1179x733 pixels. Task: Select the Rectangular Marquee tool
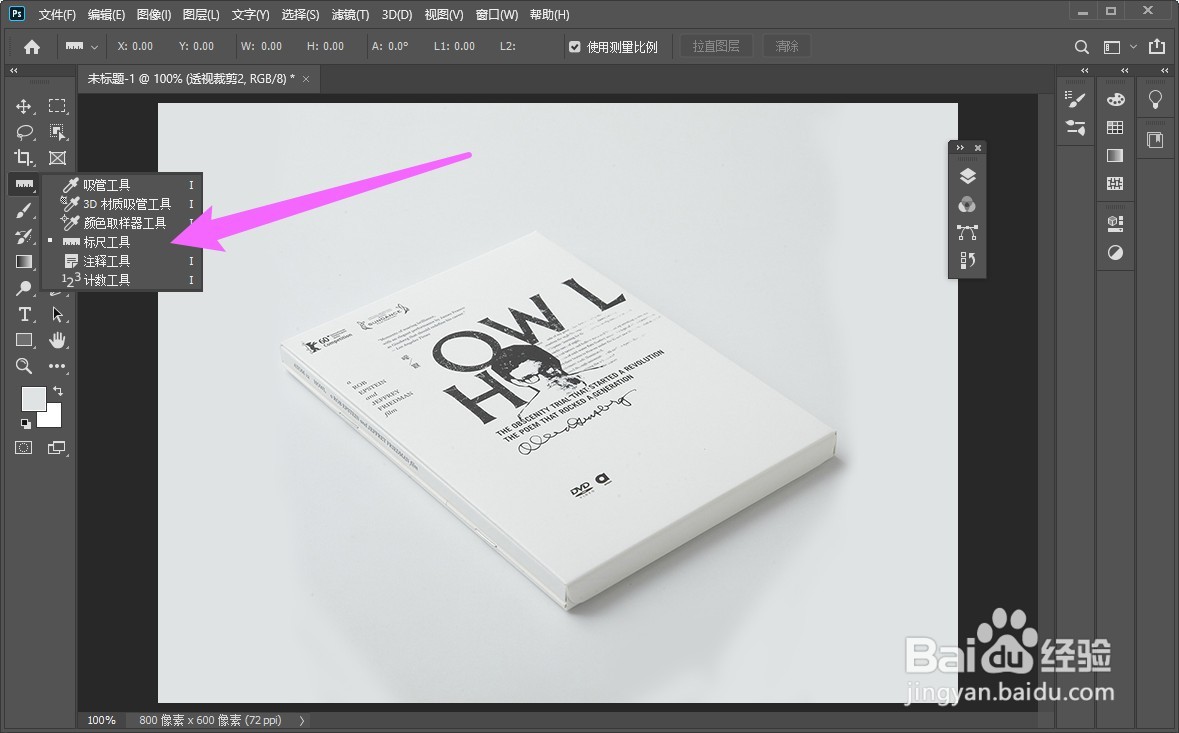click(57, 106)
